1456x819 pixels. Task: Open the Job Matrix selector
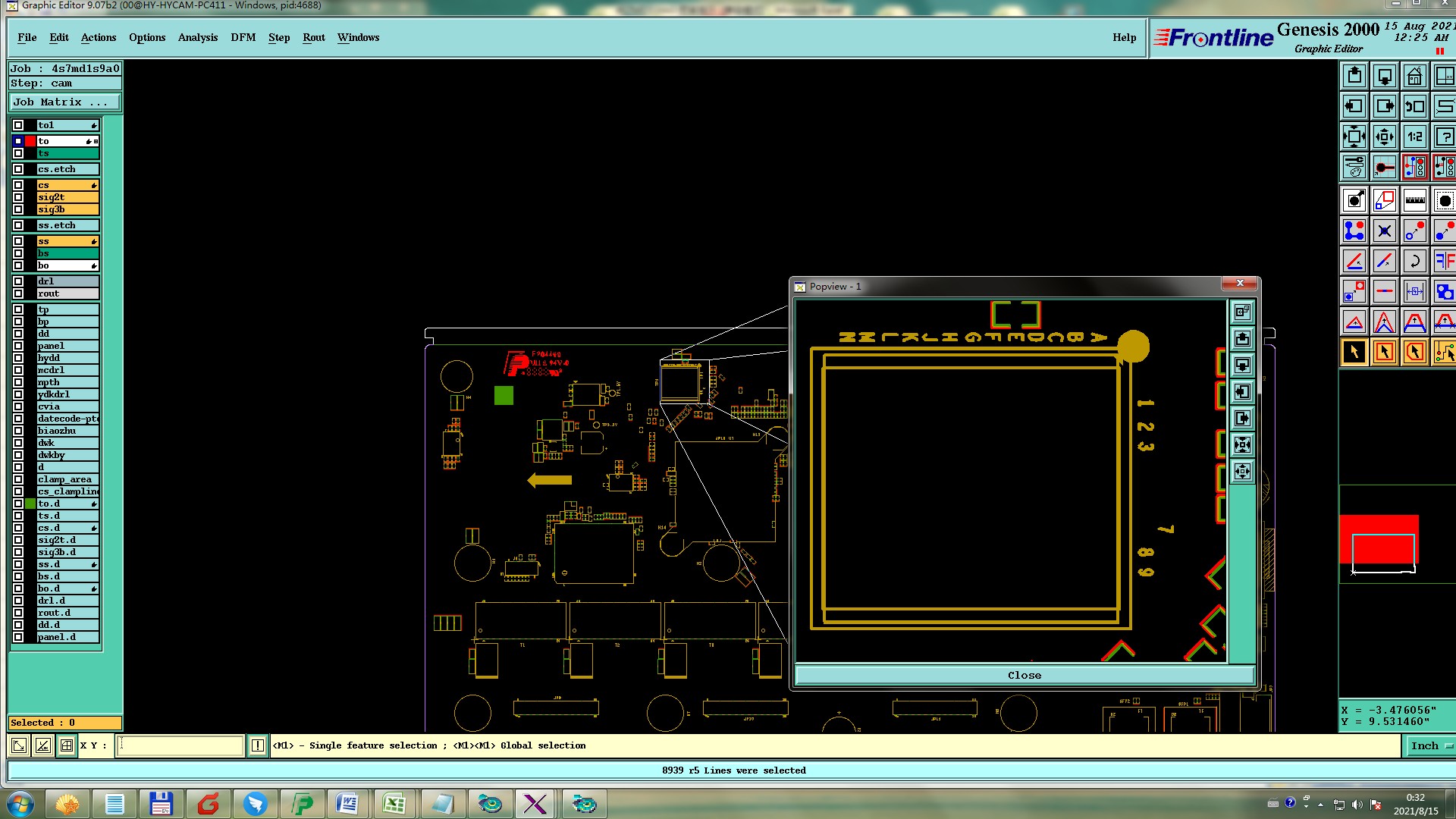[64, 102]
